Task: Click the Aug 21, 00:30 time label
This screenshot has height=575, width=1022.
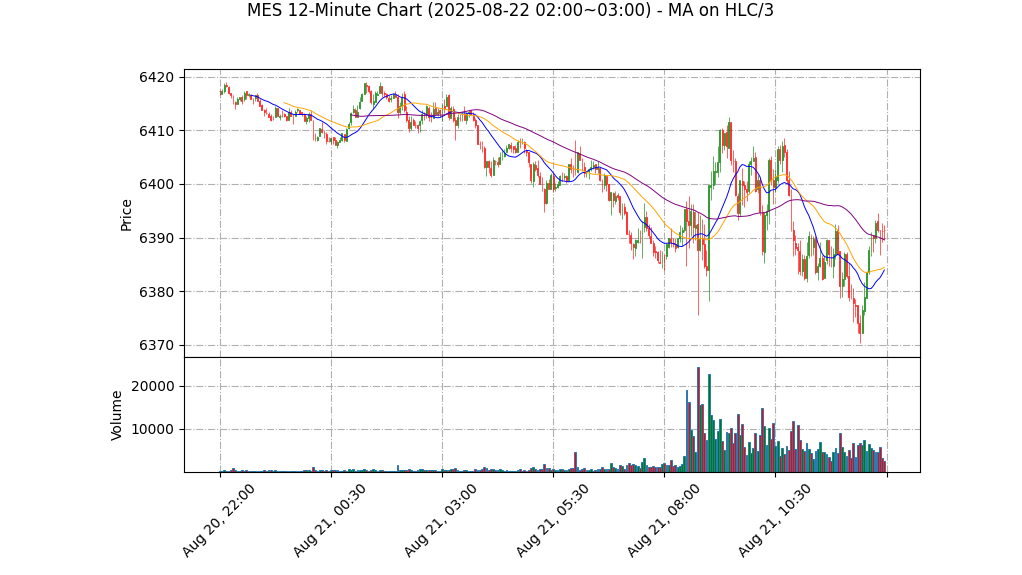Action: coord(329,520)
